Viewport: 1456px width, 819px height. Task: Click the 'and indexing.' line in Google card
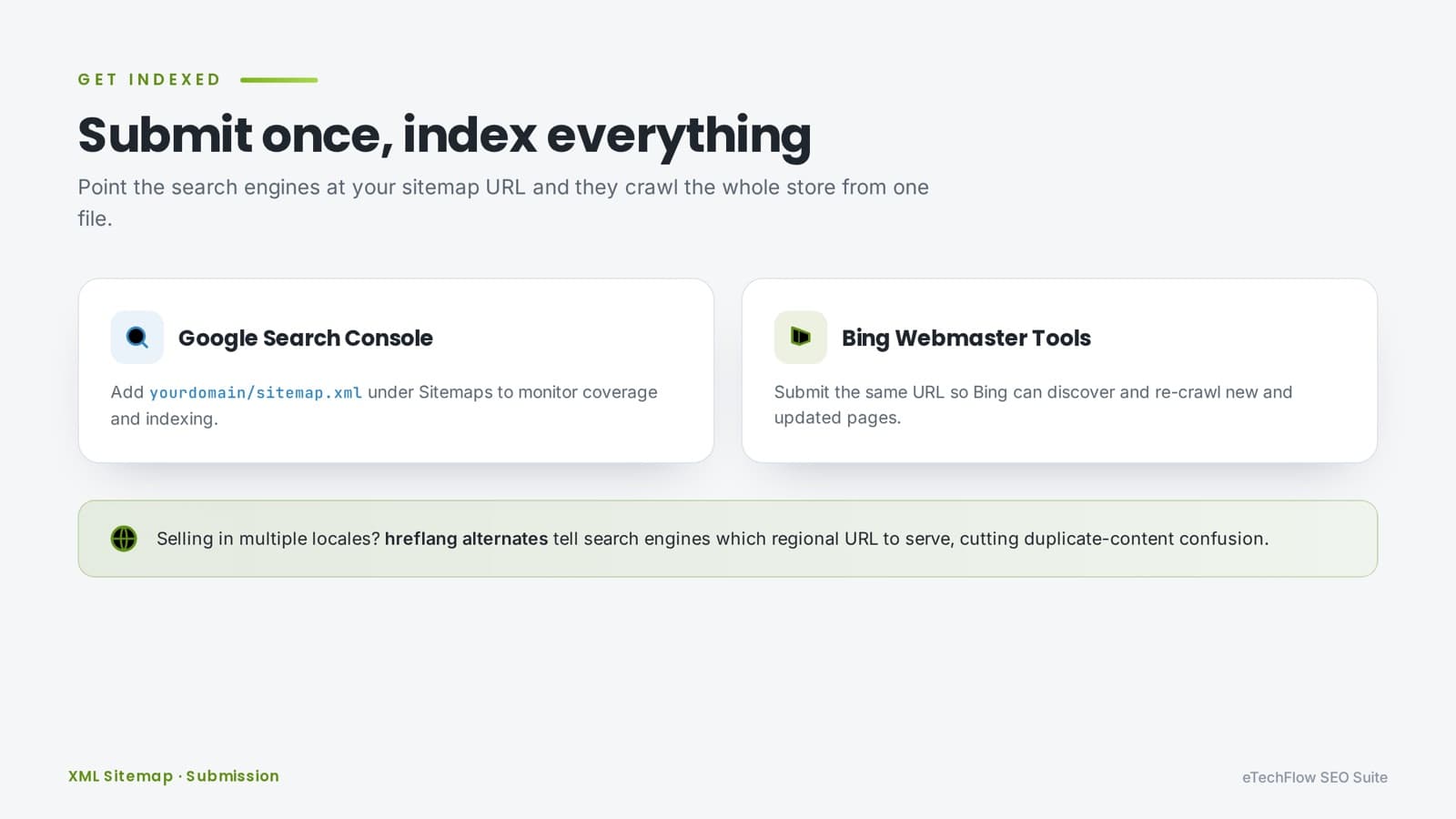(x=165, y=419)
